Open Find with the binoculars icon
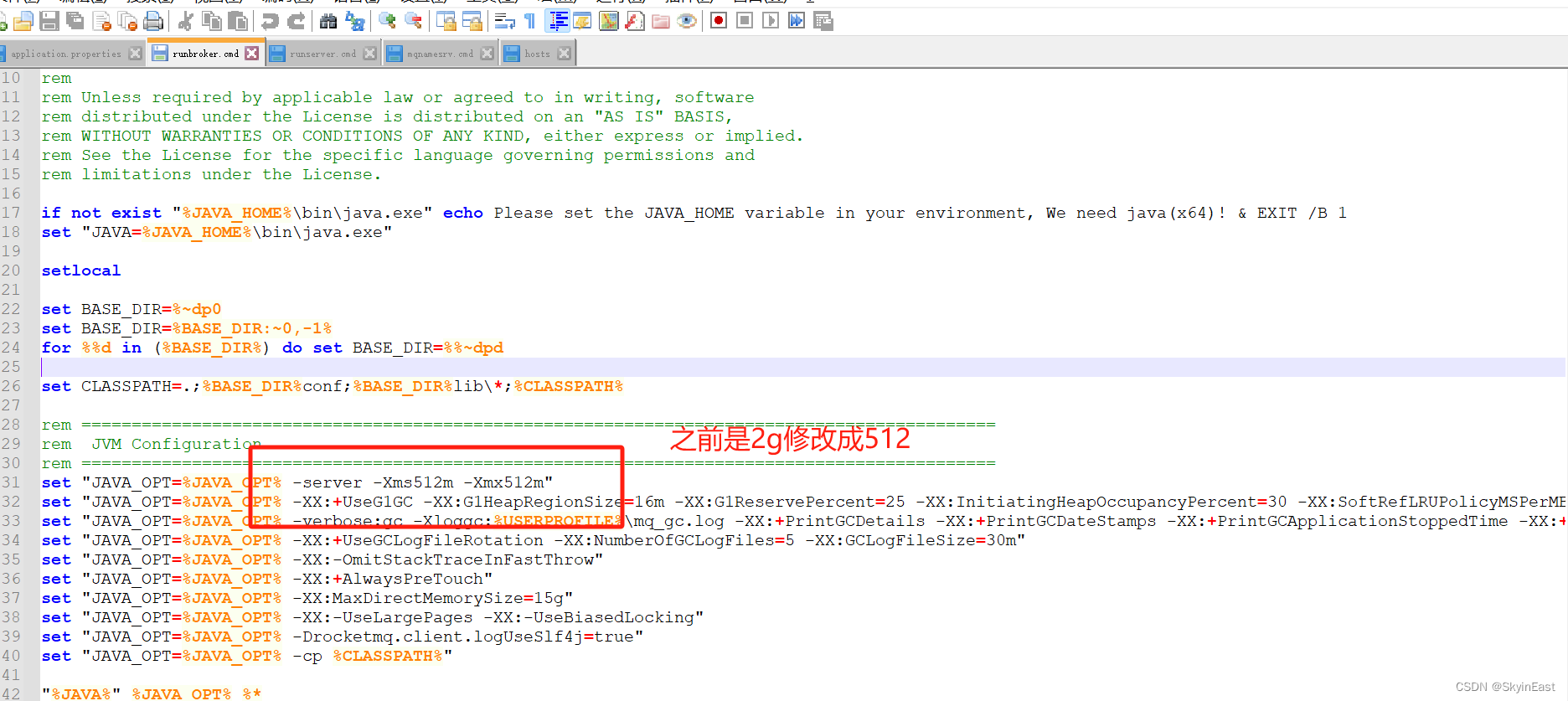 [x=328, y=21]
